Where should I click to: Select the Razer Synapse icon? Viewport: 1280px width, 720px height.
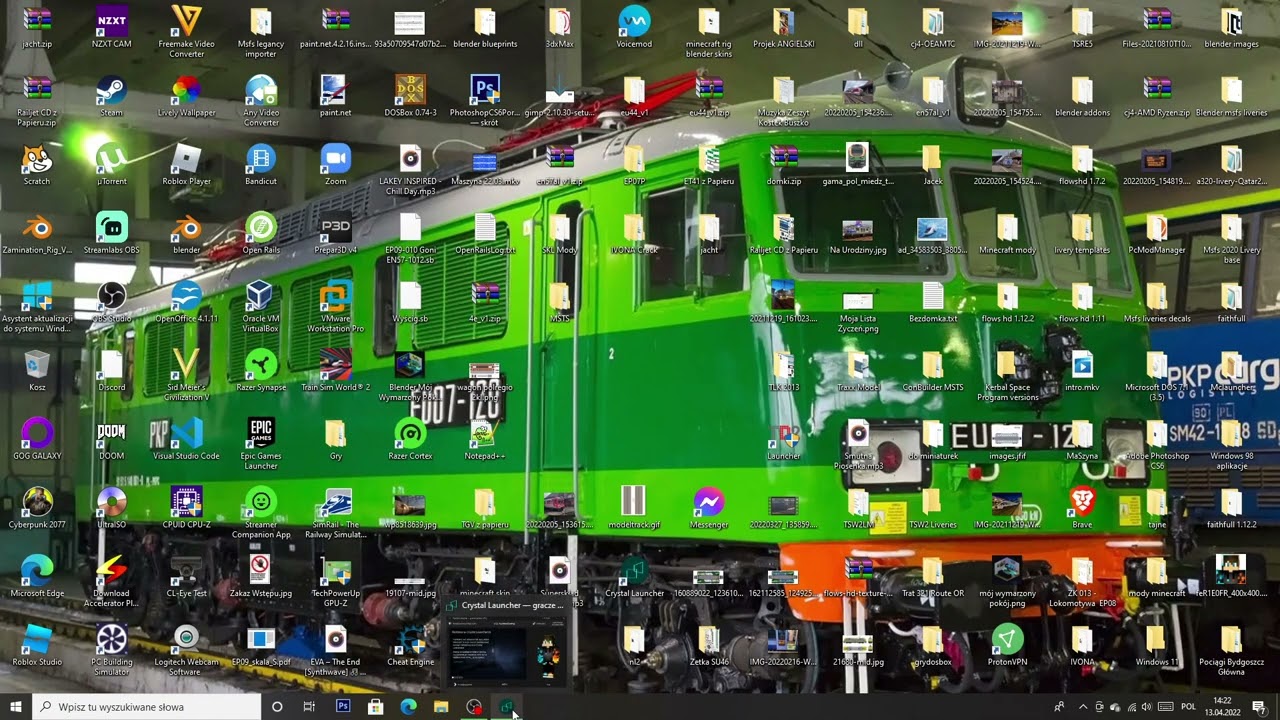click(261, 370)
